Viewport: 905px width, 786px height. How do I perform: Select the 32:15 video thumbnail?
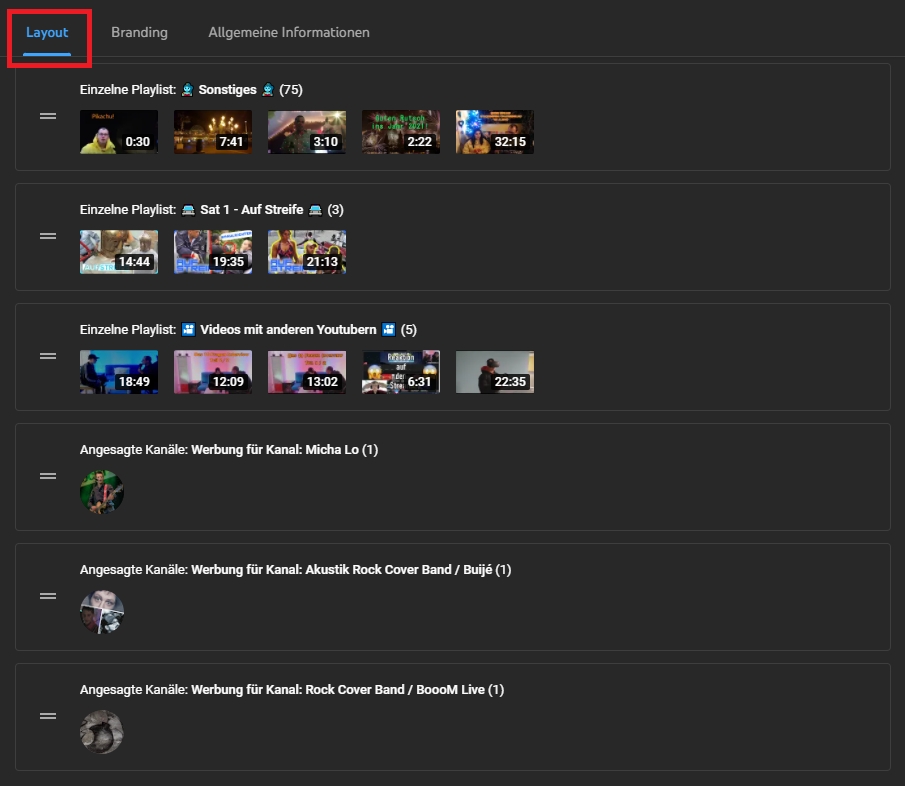click(495, 132)
